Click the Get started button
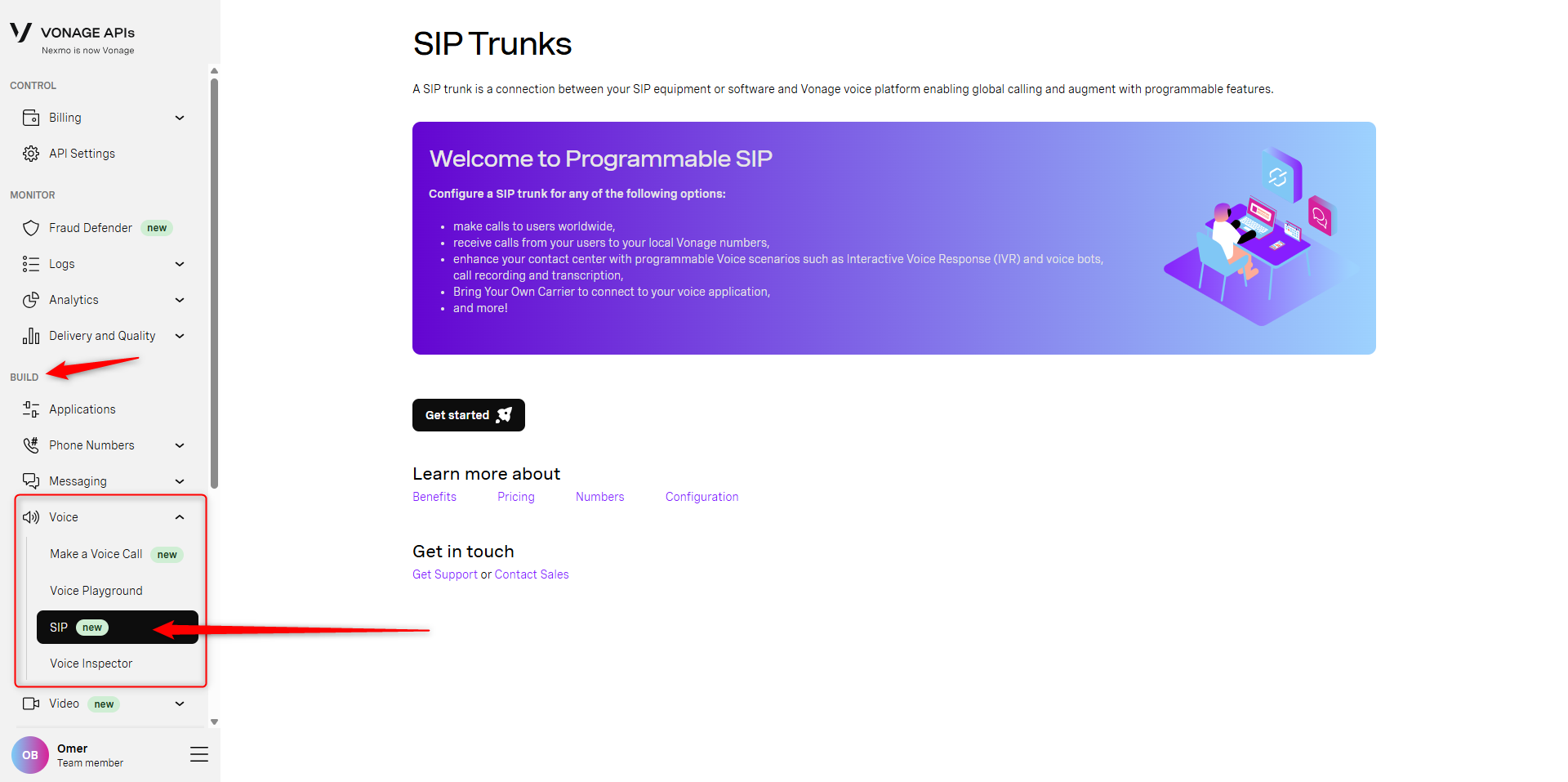1568x782 pixels. click(x=469, y=415)
